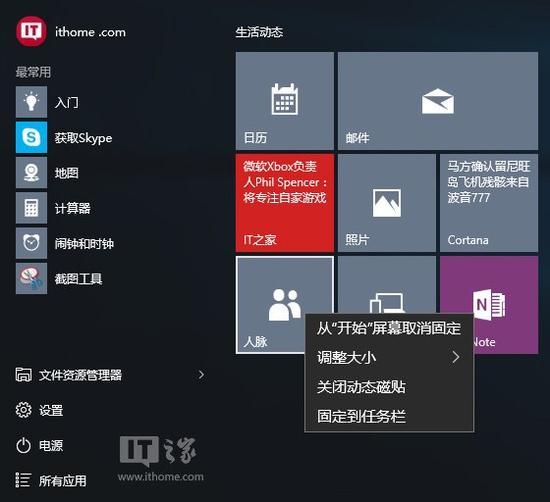Viewport: 550px width, 502px height.
Task: Open the 入门 lightbulb icon
Action: click(x=31, y=102)
